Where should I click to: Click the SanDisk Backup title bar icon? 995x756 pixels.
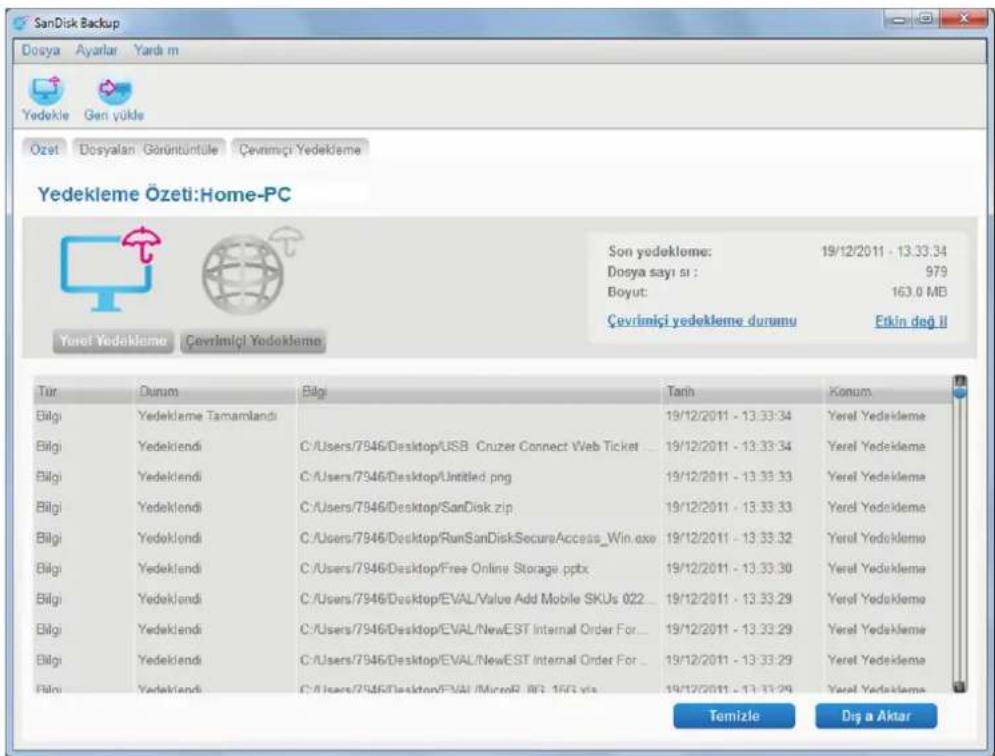point(21,23)
